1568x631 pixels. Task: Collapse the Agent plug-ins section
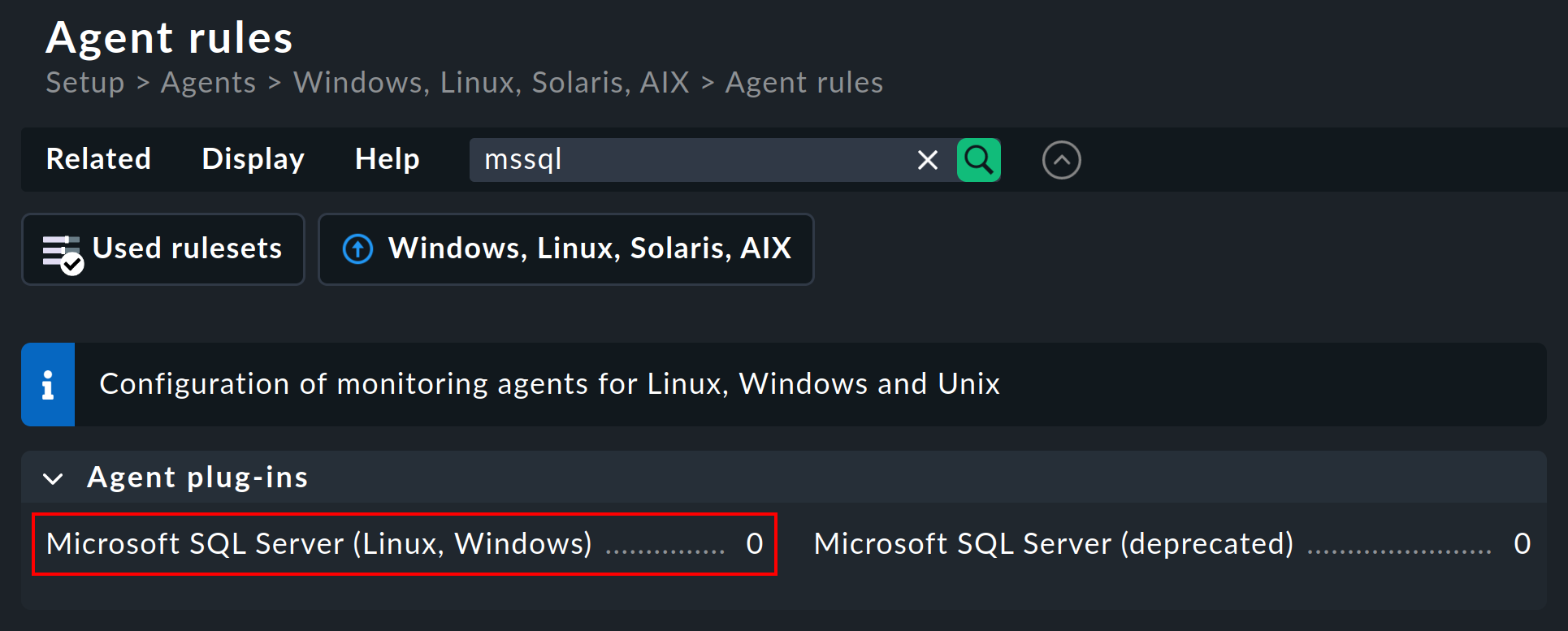[x=52, y=478]
